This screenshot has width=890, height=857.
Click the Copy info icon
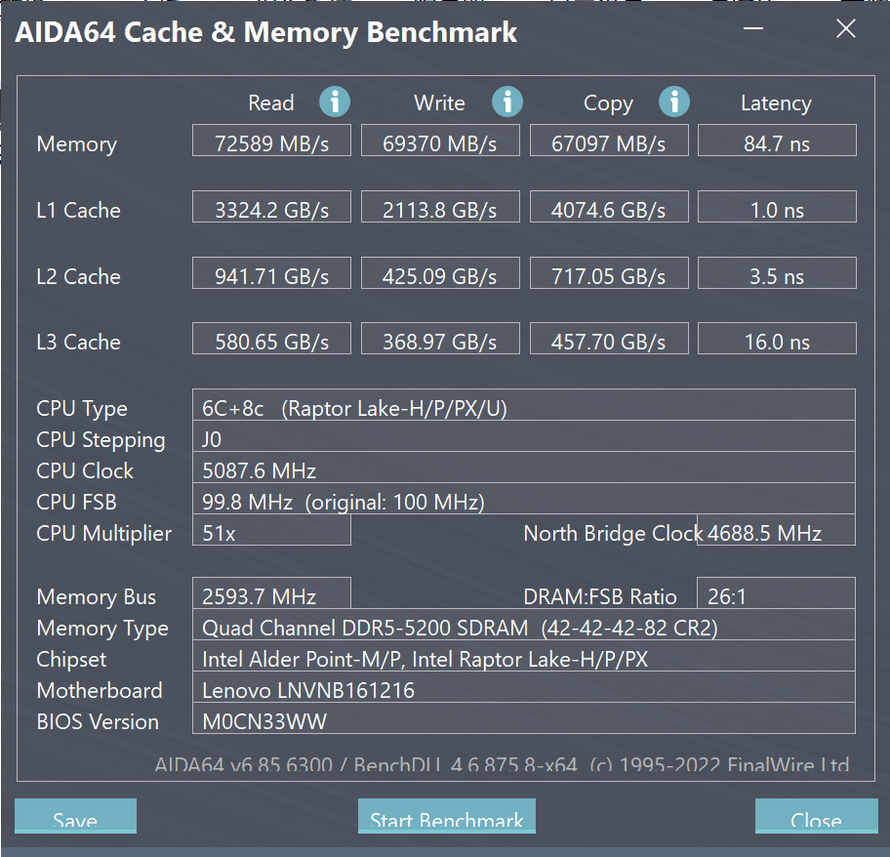[x=674, y=102]
